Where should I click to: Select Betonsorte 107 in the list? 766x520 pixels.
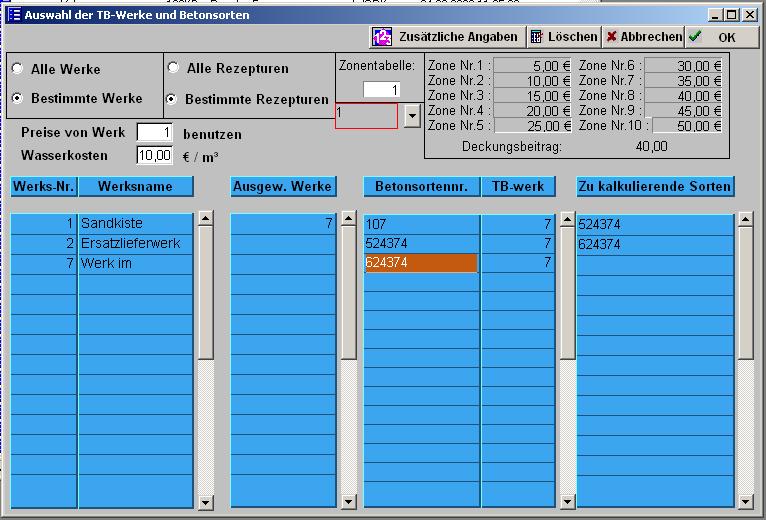click(x=421, y=224)
